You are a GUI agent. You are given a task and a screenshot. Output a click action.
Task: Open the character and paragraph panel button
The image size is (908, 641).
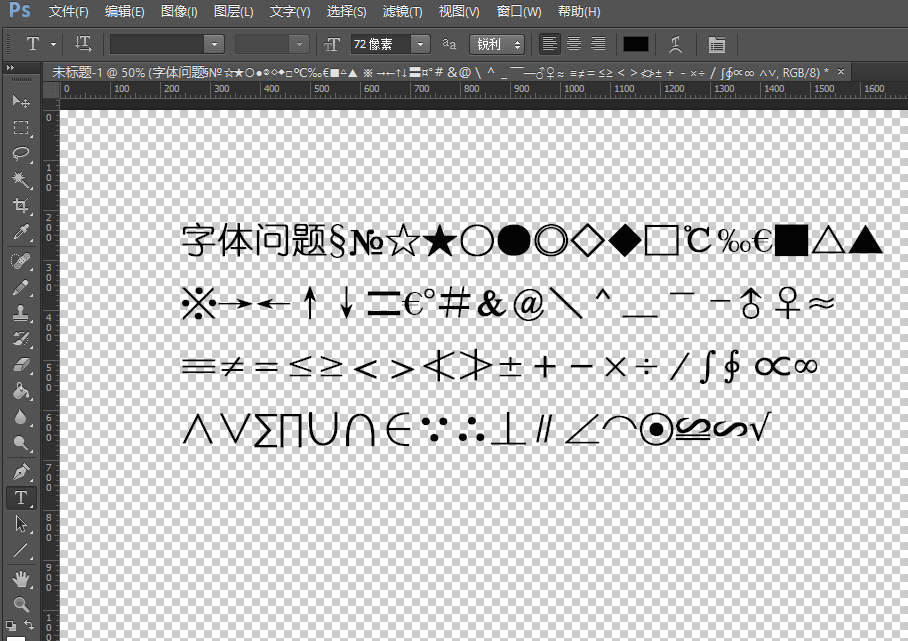pos(716,44)
